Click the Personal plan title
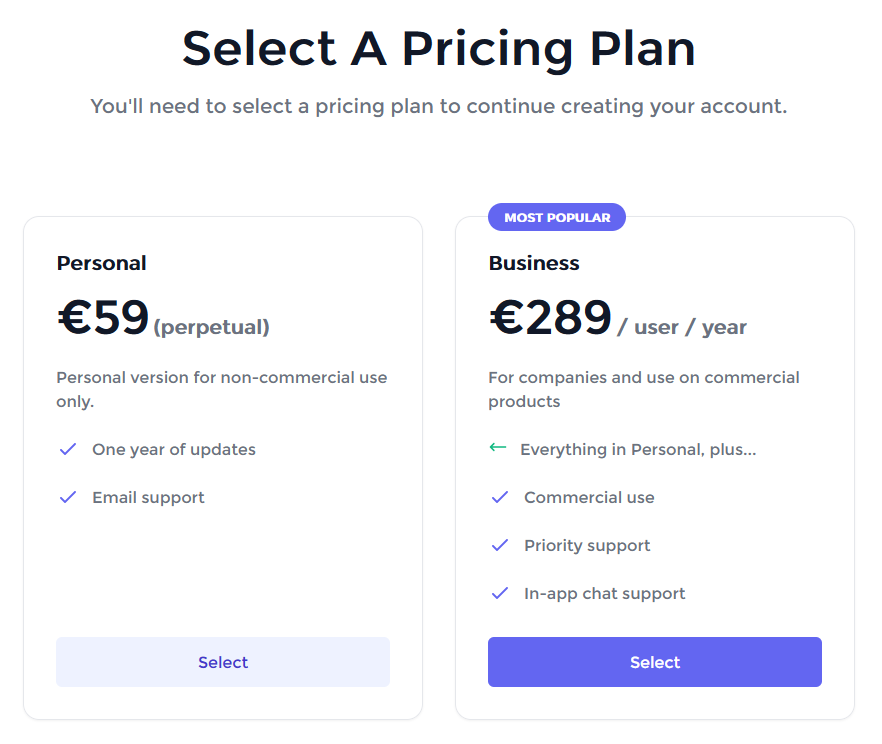Image resolution: width=882 pixels, height=744 pixels. pos(102,263)
